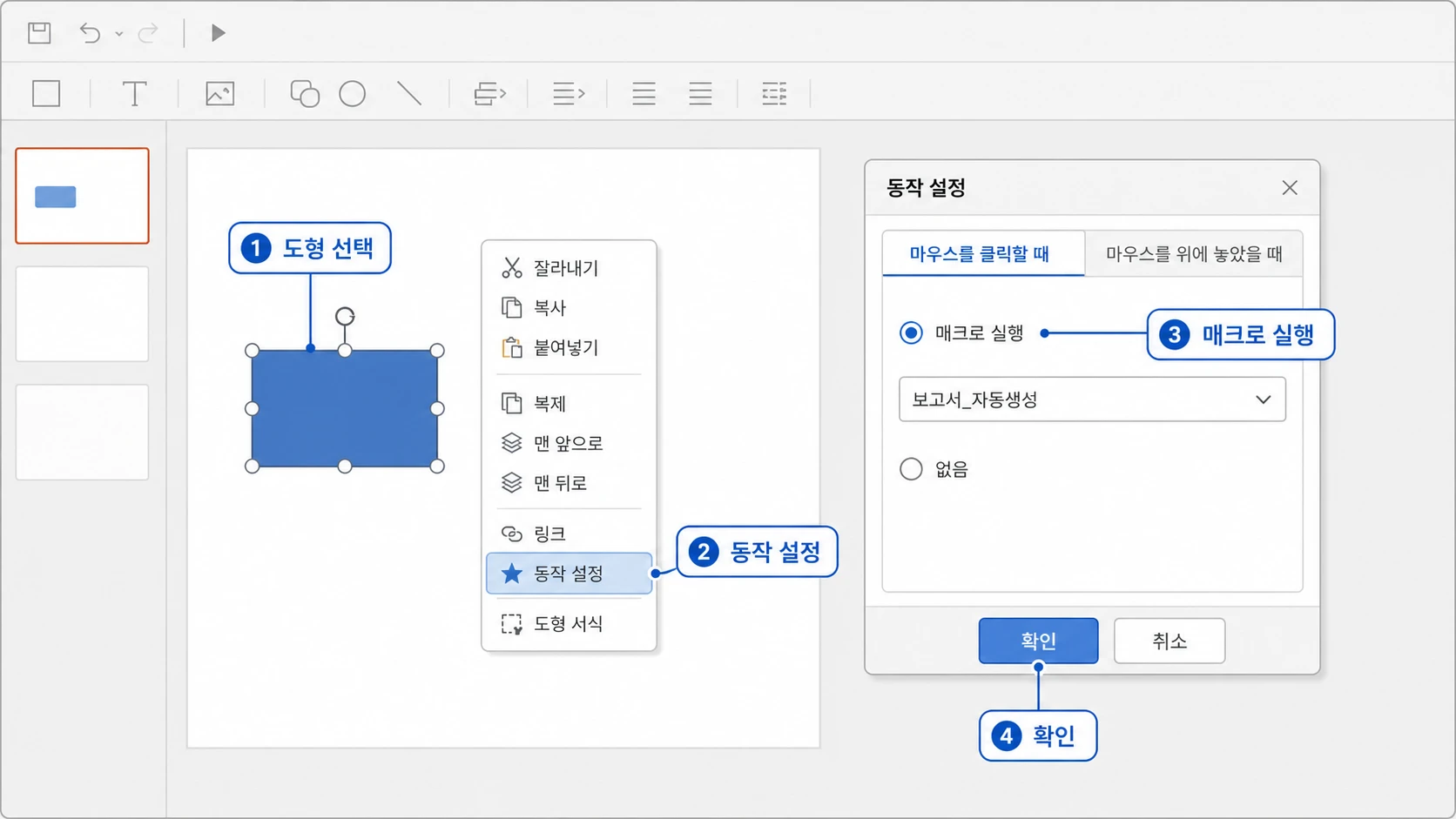Viewport: 1456px width, 819px height.
Task: Click the rotation handle above the shape
Action: click(345, 316)
